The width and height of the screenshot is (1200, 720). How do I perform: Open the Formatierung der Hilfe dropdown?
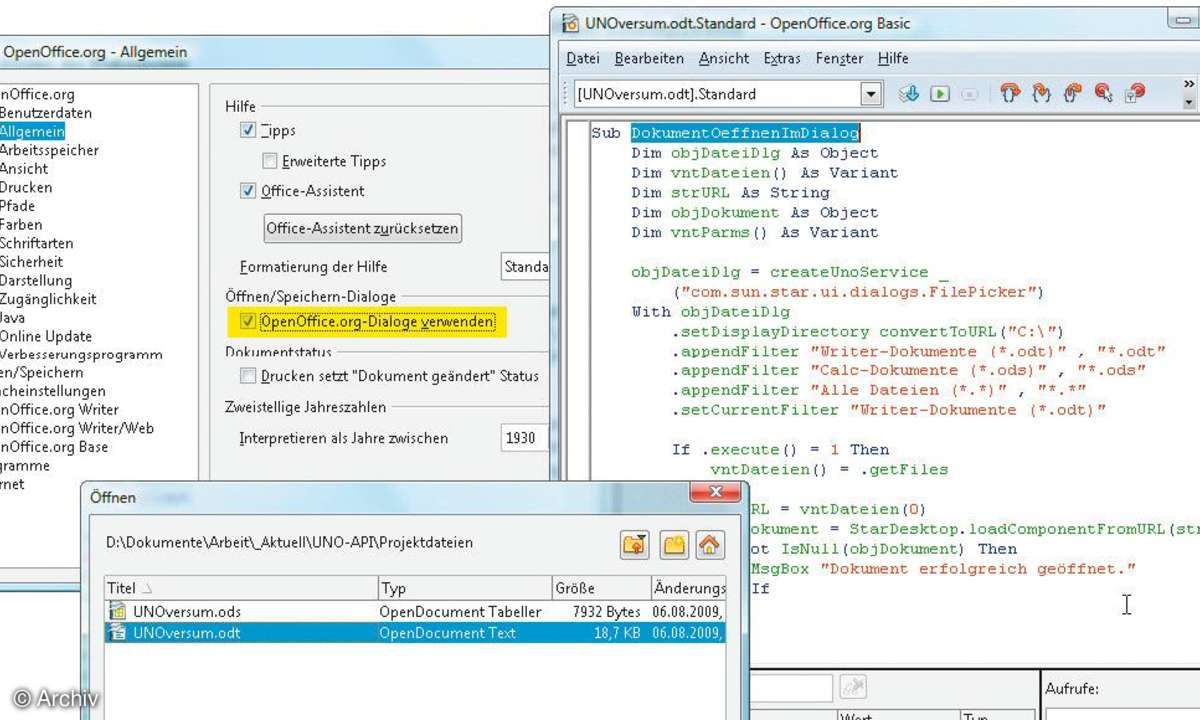[x=526, y=267]
